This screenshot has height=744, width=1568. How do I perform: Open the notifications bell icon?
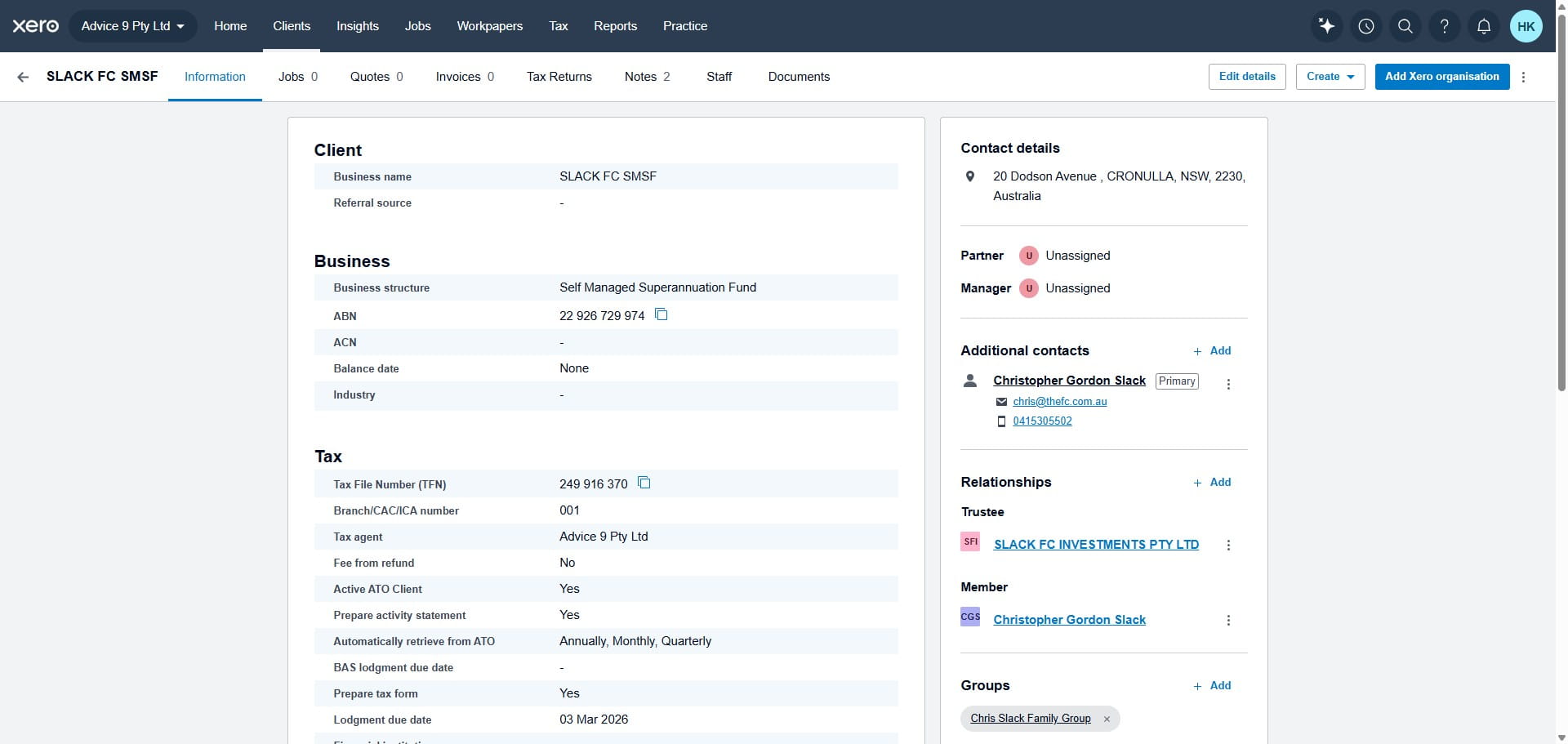click(x=1484, y=26)
